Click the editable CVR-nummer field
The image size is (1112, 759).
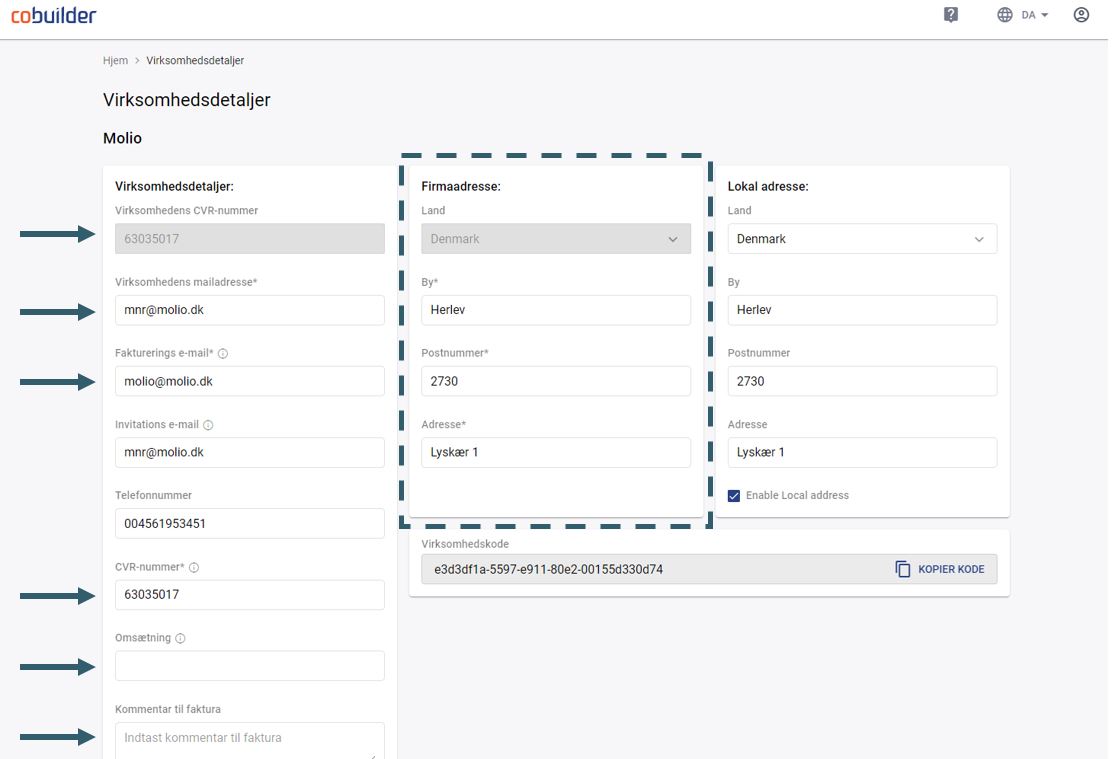click(250, 594)
